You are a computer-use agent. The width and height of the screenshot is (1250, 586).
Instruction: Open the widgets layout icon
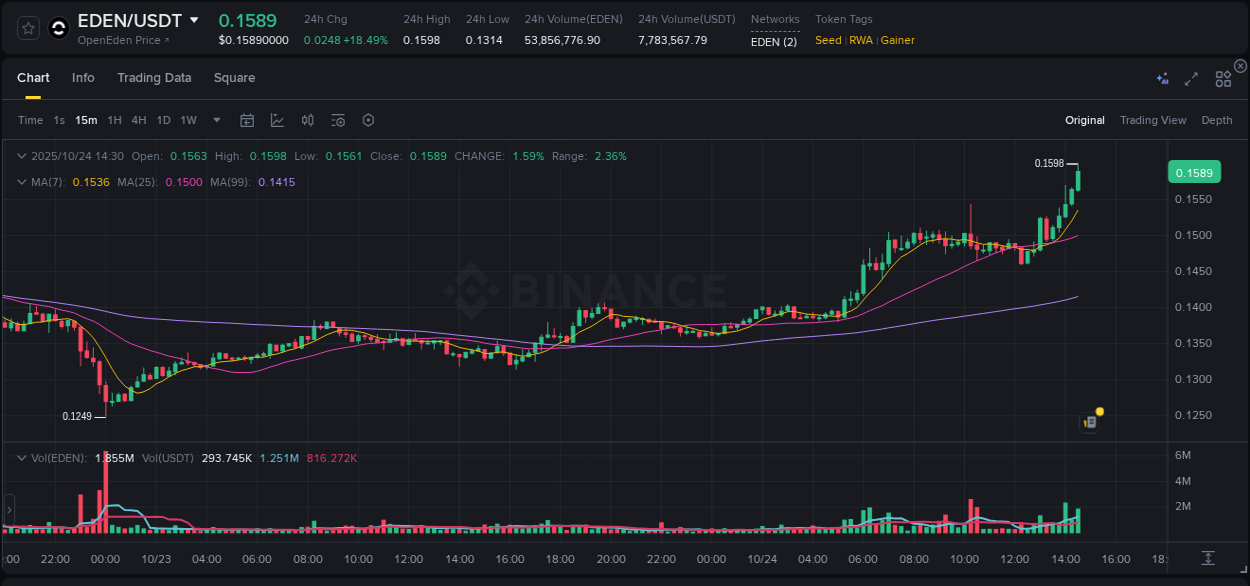1222,78
